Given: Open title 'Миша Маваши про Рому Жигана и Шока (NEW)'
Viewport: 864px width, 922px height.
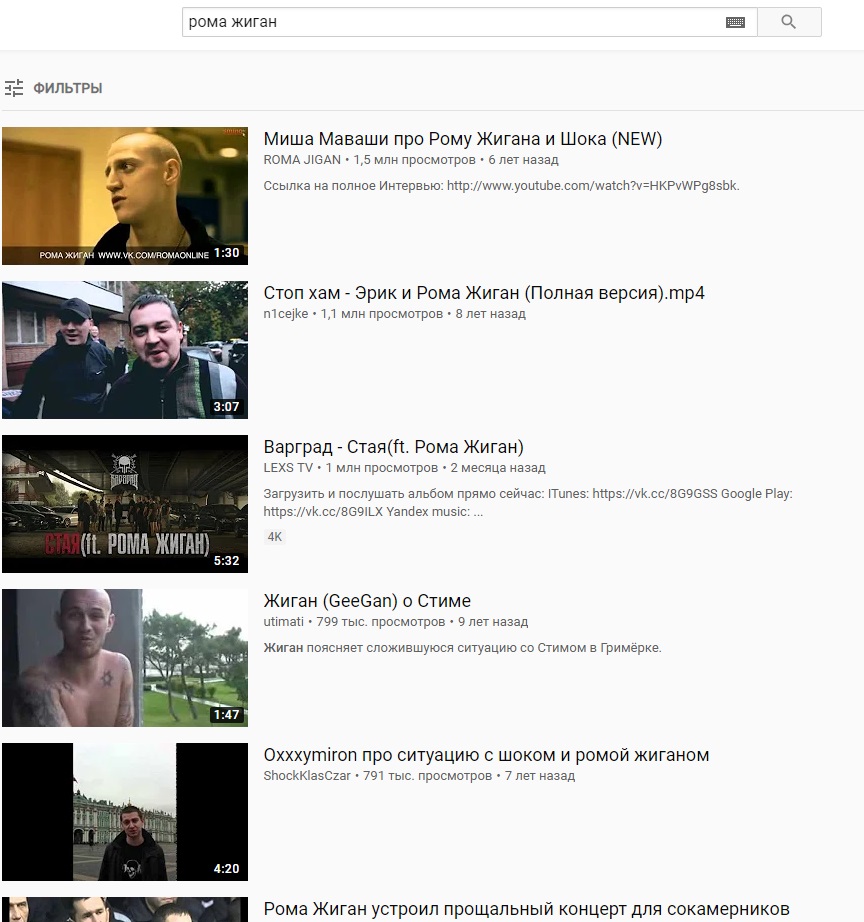Looking at the screenshot, I should [x=463, y=139].
